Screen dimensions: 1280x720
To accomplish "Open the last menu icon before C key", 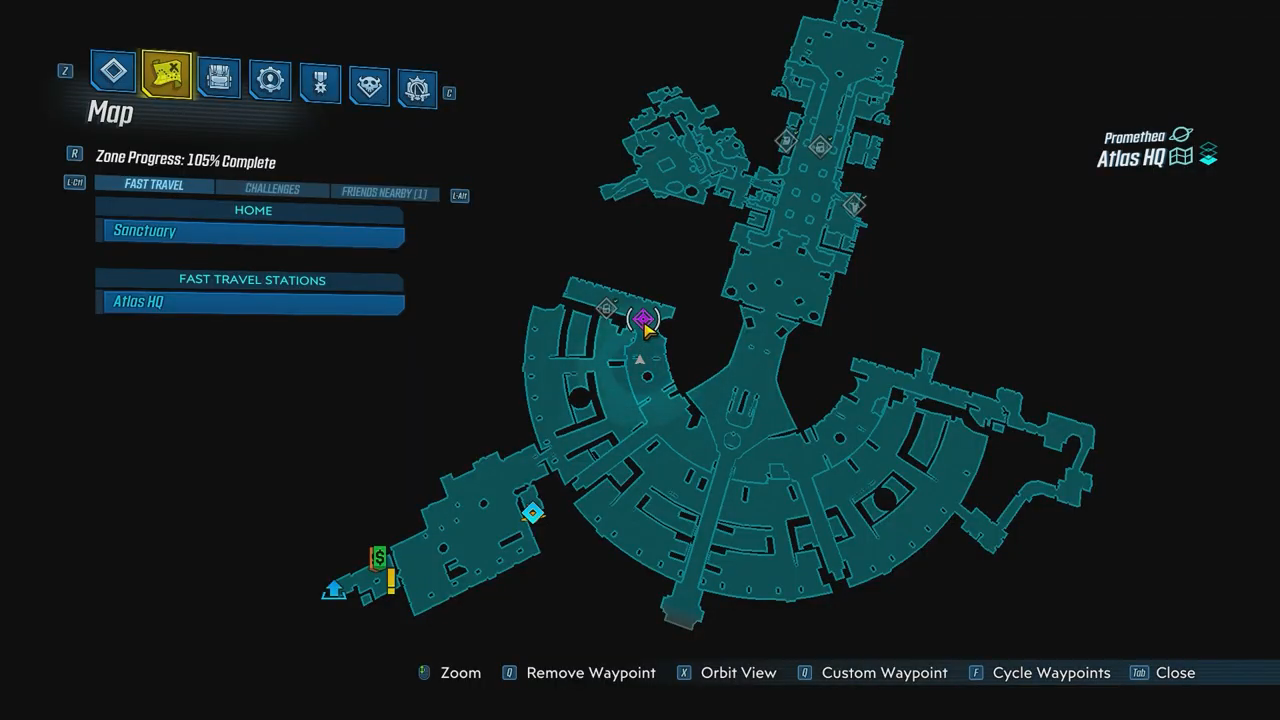I will tap(417, 89).
